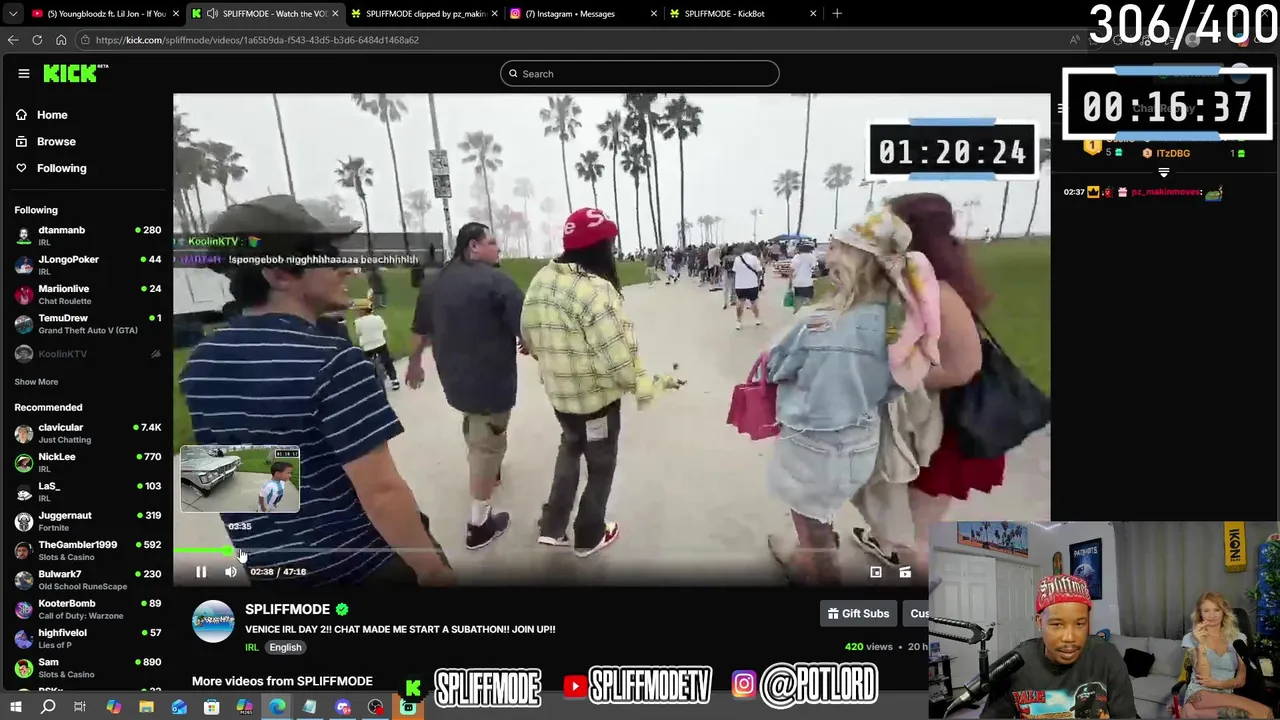Image resolution: width=1280 pixels, height=720 pixels.
Task: Toggle theater mode on video player
Action: (x=876, y=572)
